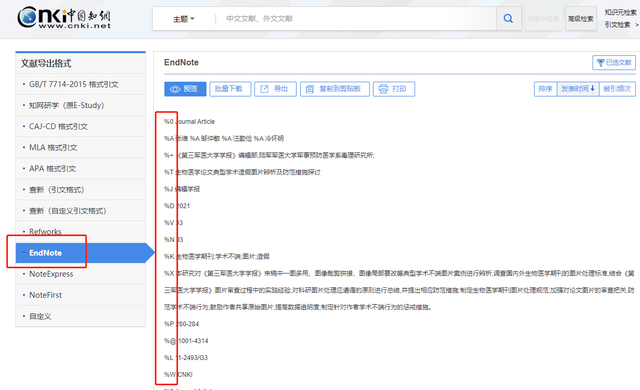Click the eye icon in 预览
This screenshot has height=390, width=640.
tap(175, 89)
